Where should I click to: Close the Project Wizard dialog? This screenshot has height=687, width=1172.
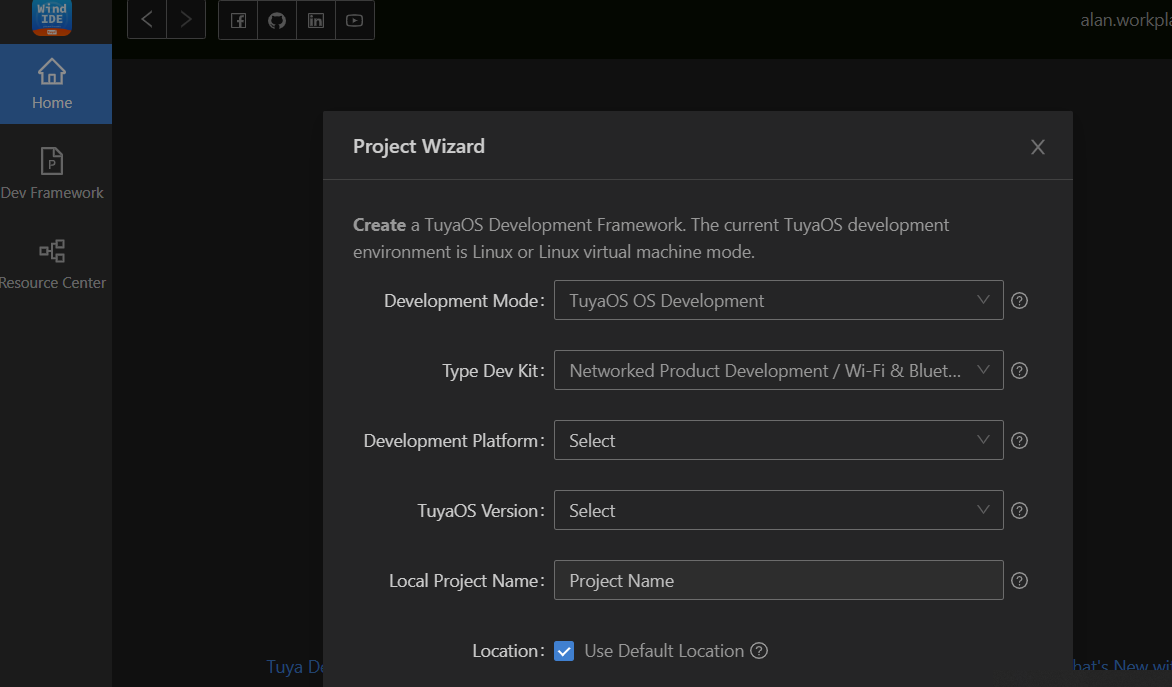[x=1037, y=147]
